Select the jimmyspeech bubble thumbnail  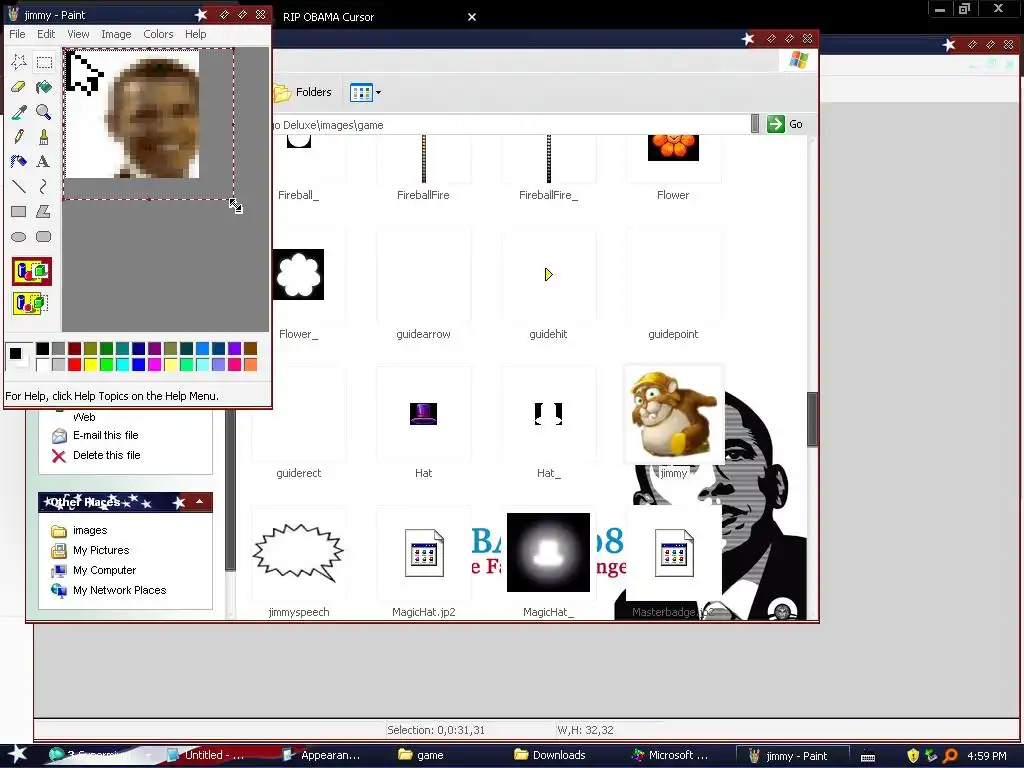(298, 553)
